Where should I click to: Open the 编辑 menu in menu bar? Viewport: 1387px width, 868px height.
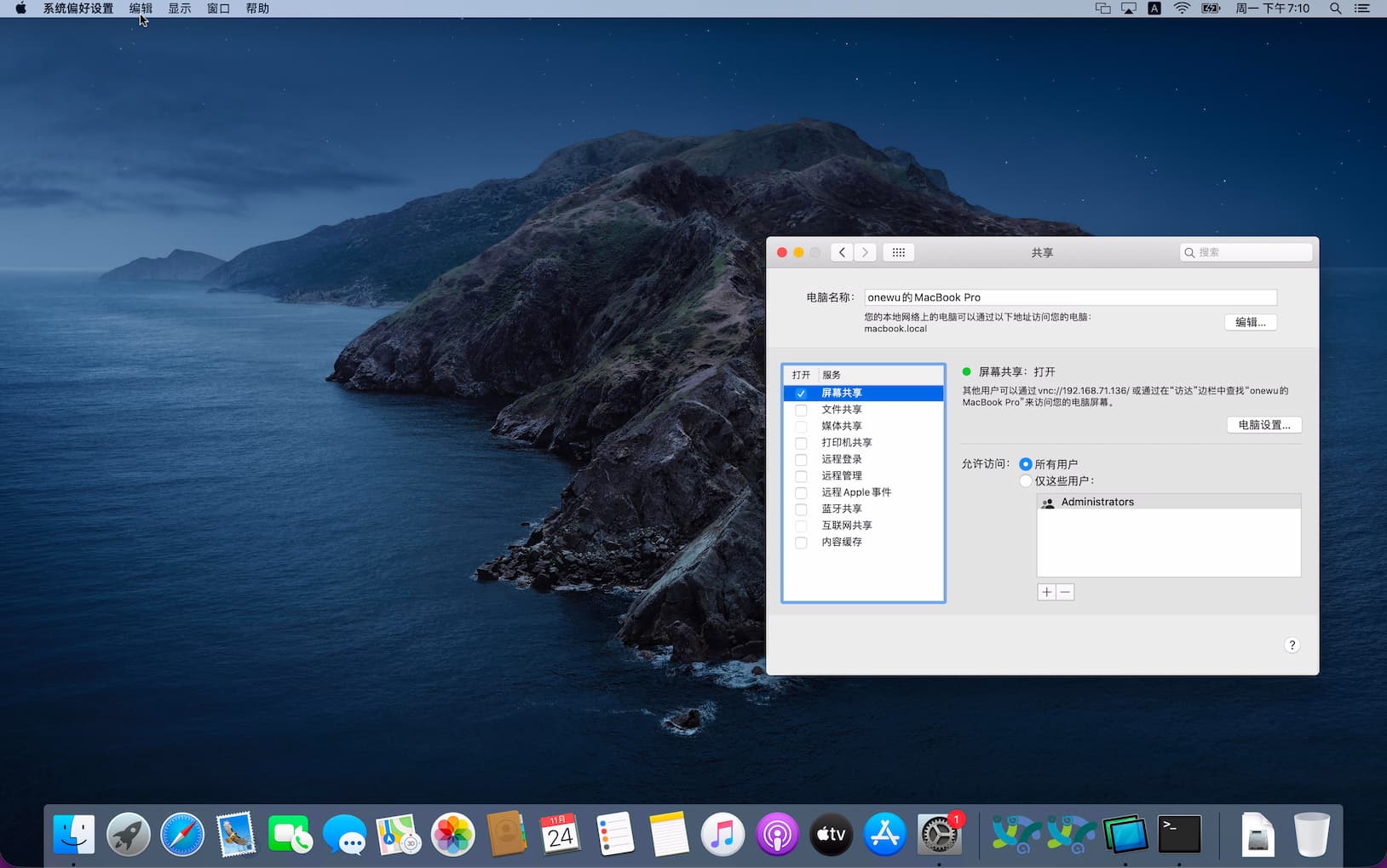tap(141, 9)
